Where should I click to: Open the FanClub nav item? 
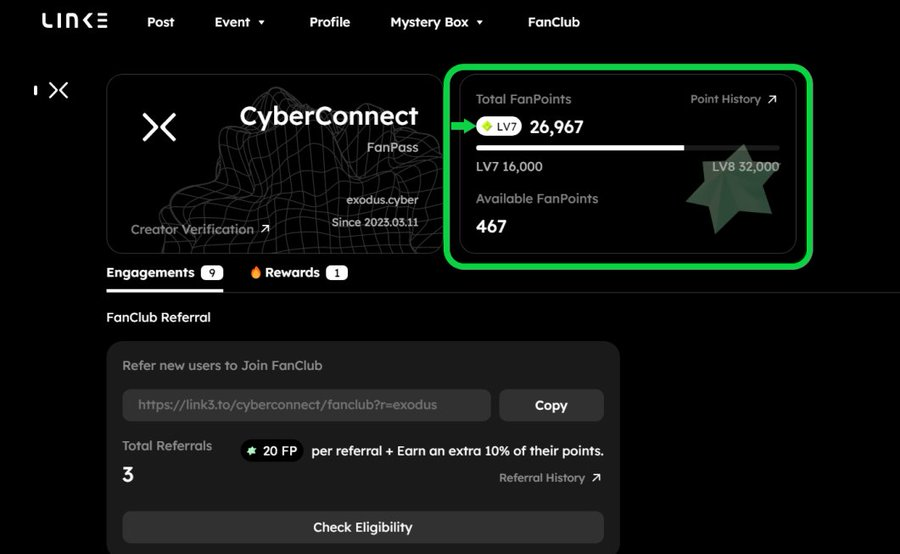point(553,22)
